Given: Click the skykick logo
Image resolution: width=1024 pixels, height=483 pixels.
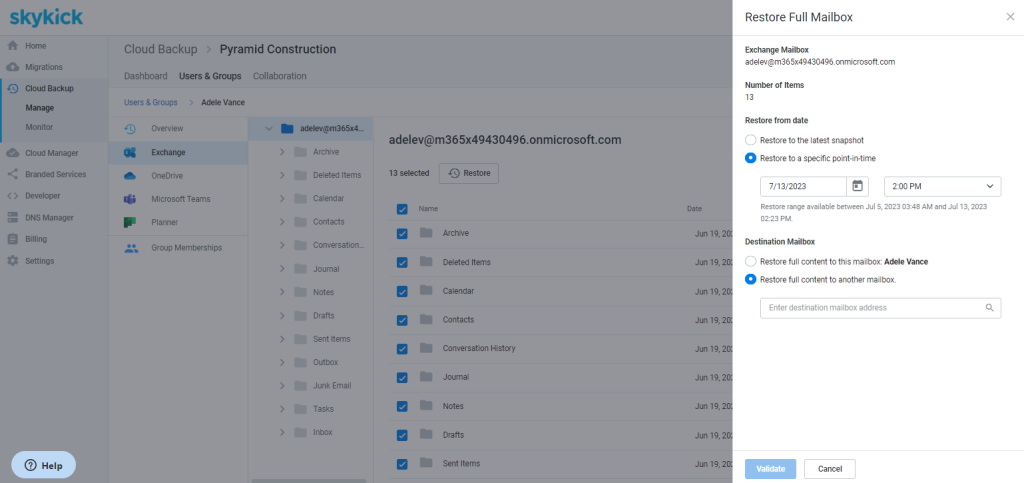Looking at the screenshot, I should 46,16.
